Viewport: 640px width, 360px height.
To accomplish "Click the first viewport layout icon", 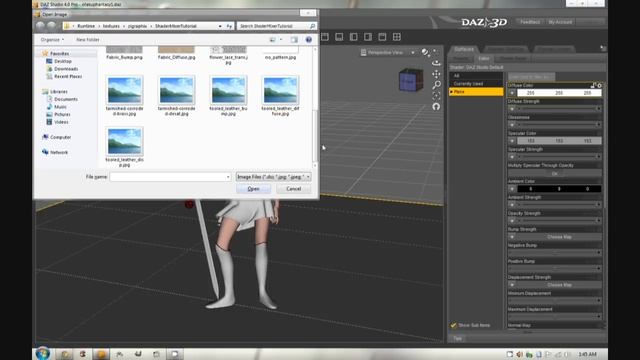I will pos(325,37).
